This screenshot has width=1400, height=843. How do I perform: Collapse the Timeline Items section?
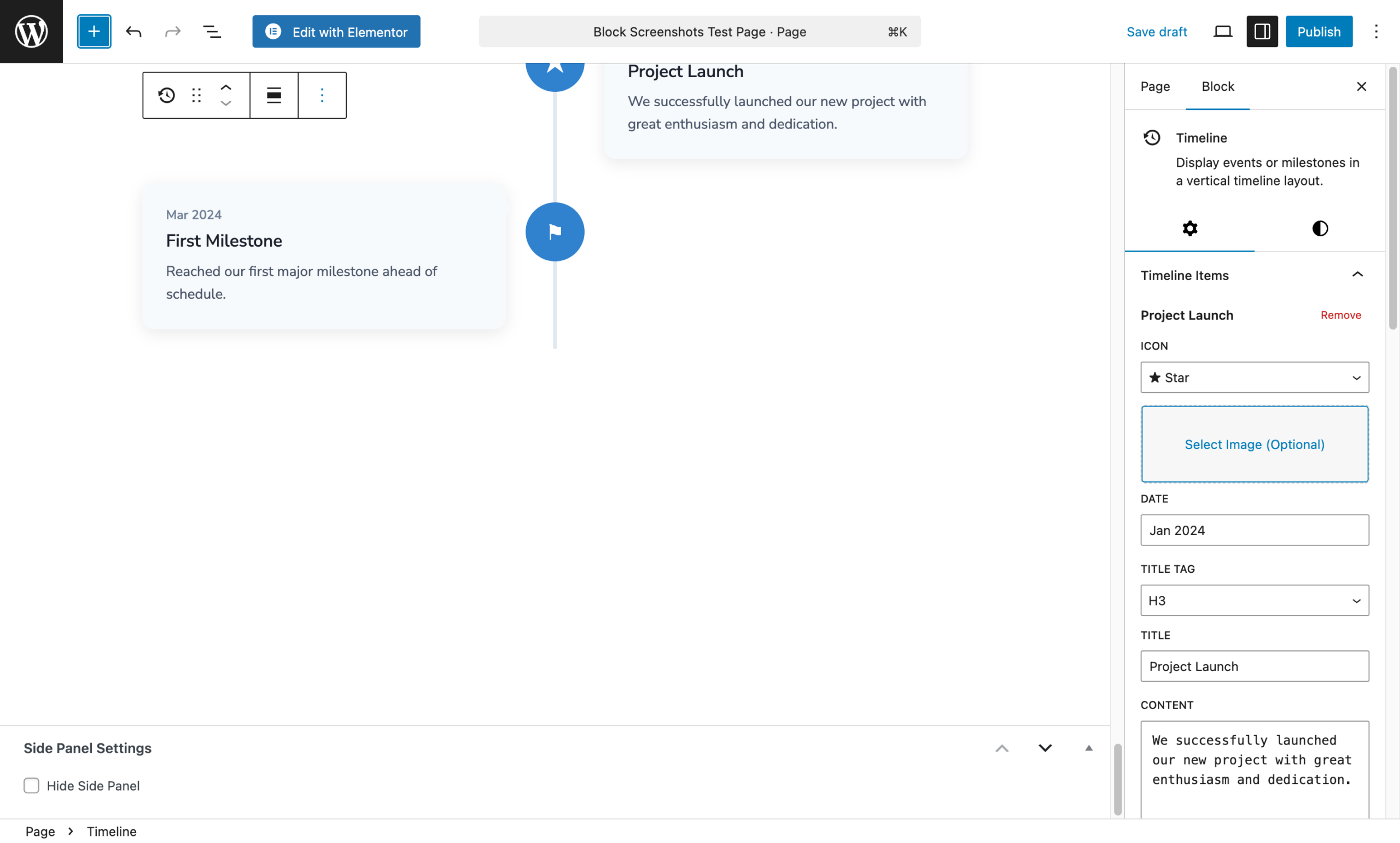pyautogui.click(x=1357, y=275)
